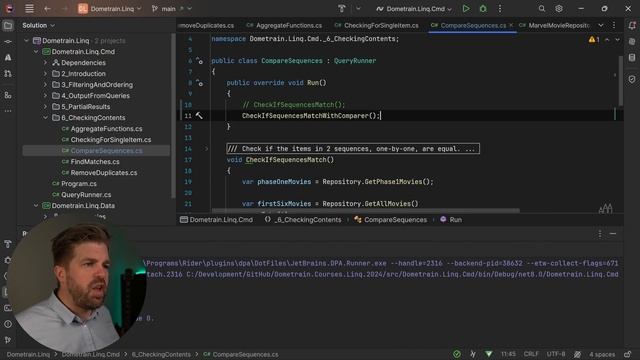Close the CompareSequences.cs tab
This screenshot has height=360, width=640.
pos(511,25)
